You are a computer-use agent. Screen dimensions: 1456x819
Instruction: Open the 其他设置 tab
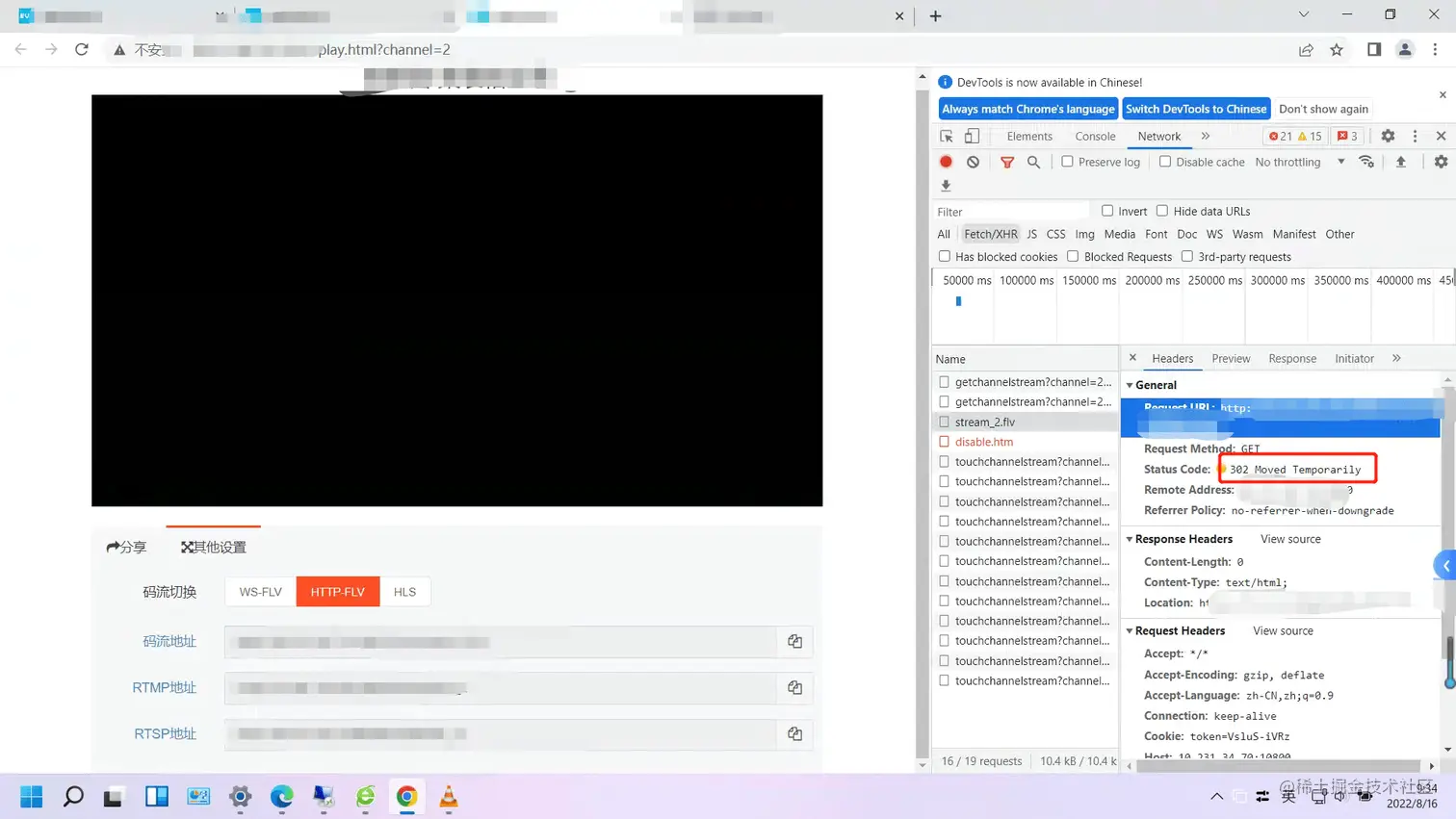(x=214, y=547)
